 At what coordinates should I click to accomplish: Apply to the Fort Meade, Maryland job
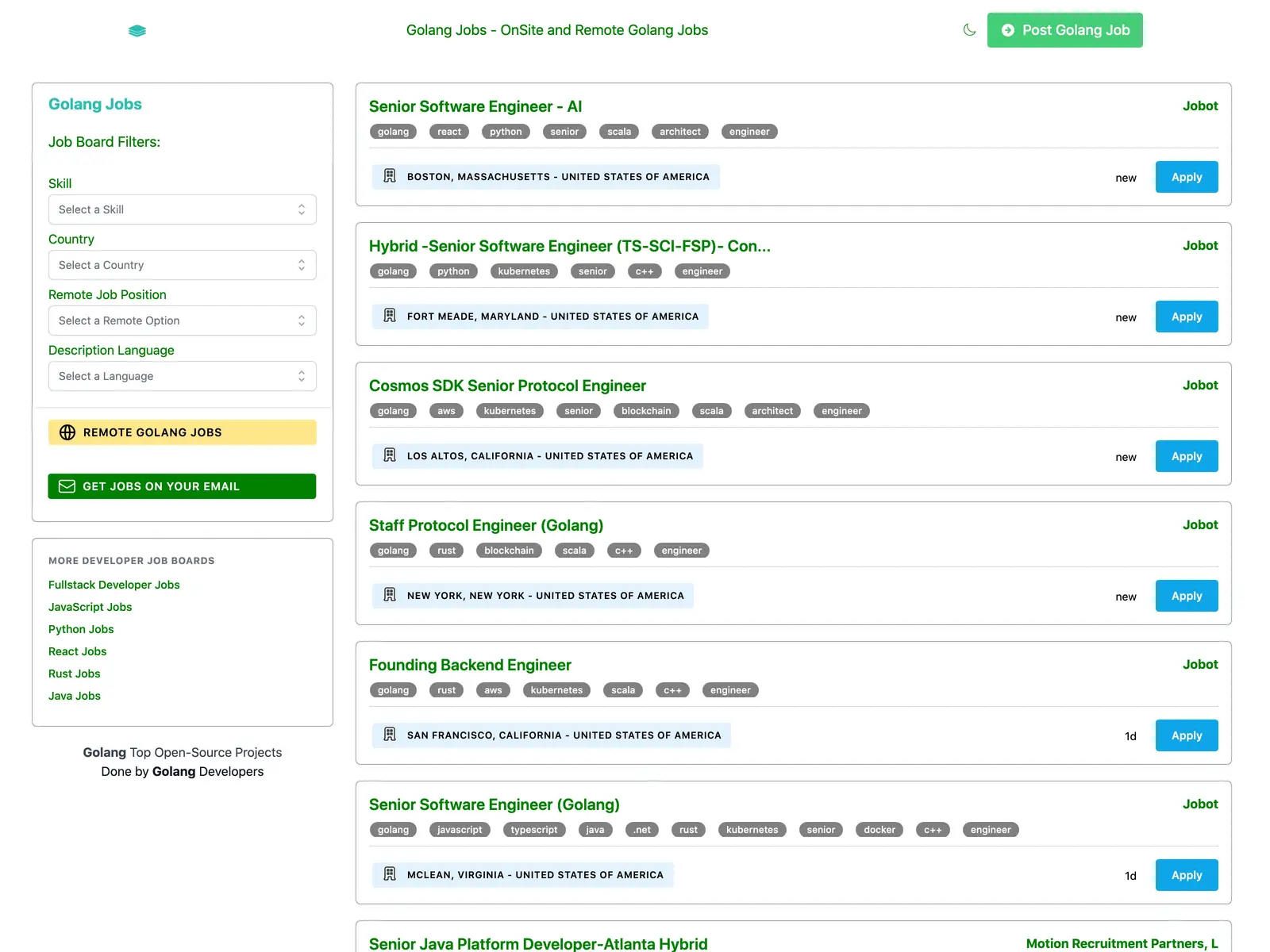pyautogui.click(x=1187, y=317)
